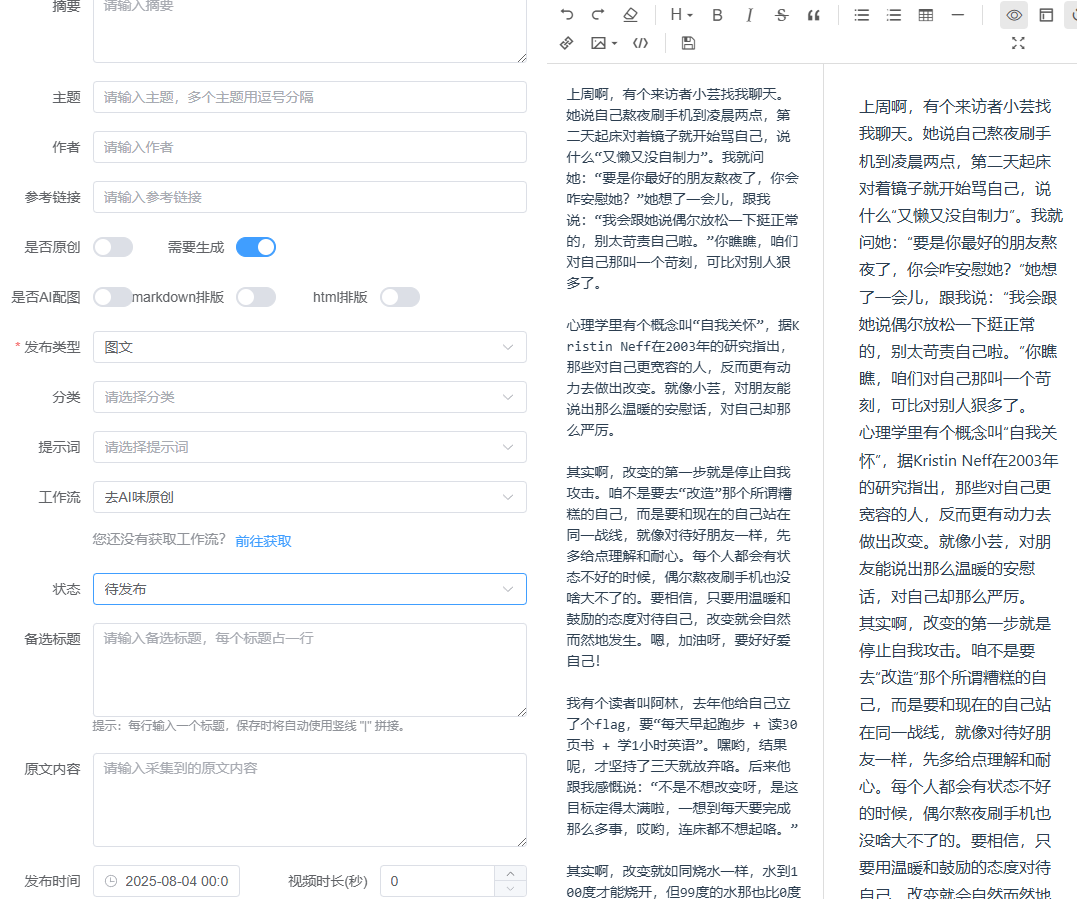
Task: Enter fullscreen editor mode
Action: [x=1018, y=43]
